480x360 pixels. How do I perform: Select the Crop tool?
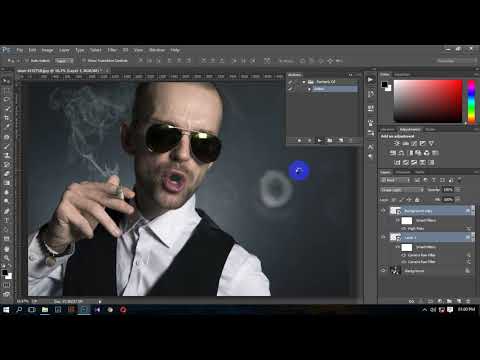[x=6, y=118]
